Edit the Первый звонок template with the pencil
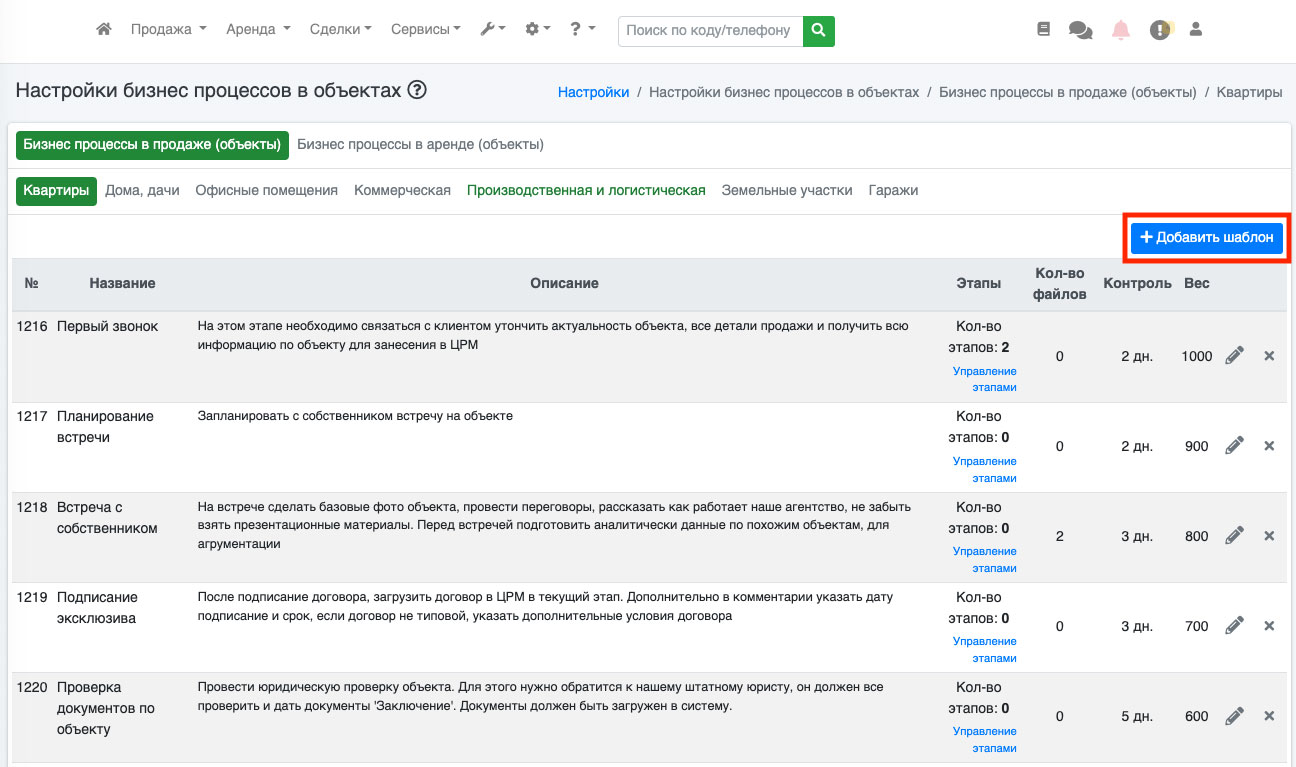This screenshot has height=767, width=1296. 1234,356
